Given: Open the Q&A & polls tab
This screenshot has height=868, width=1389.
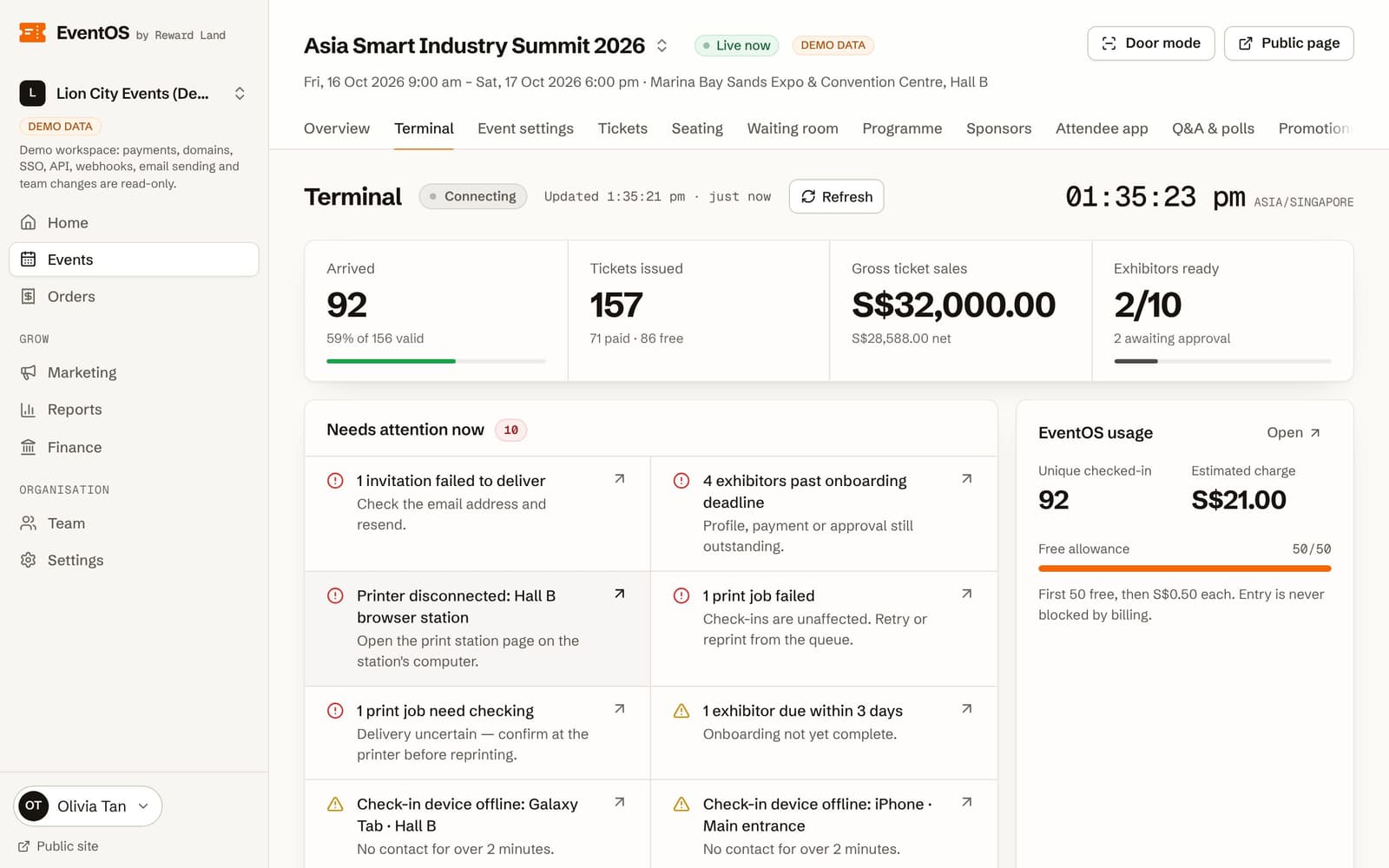Looking at the screenshot, I should 1213,128.
